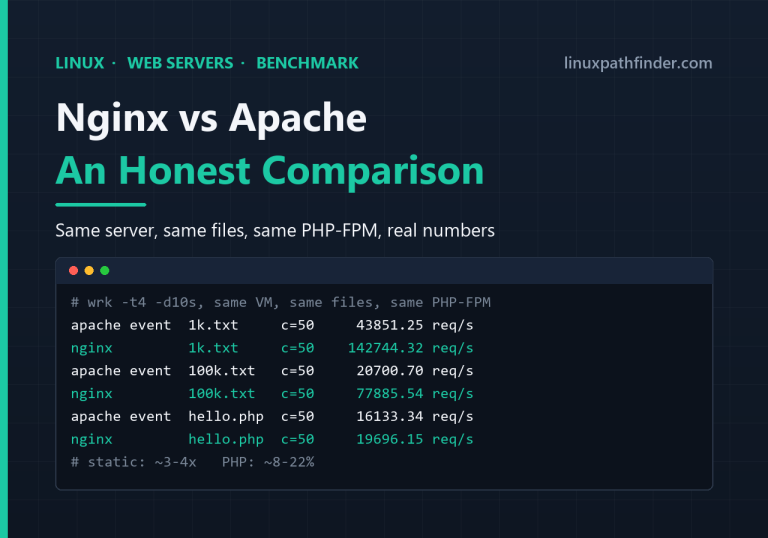The height and width of the screenshot is (538, 768).
Task: Click '1k.txt' in the apache event row
Action: [213, 325]
